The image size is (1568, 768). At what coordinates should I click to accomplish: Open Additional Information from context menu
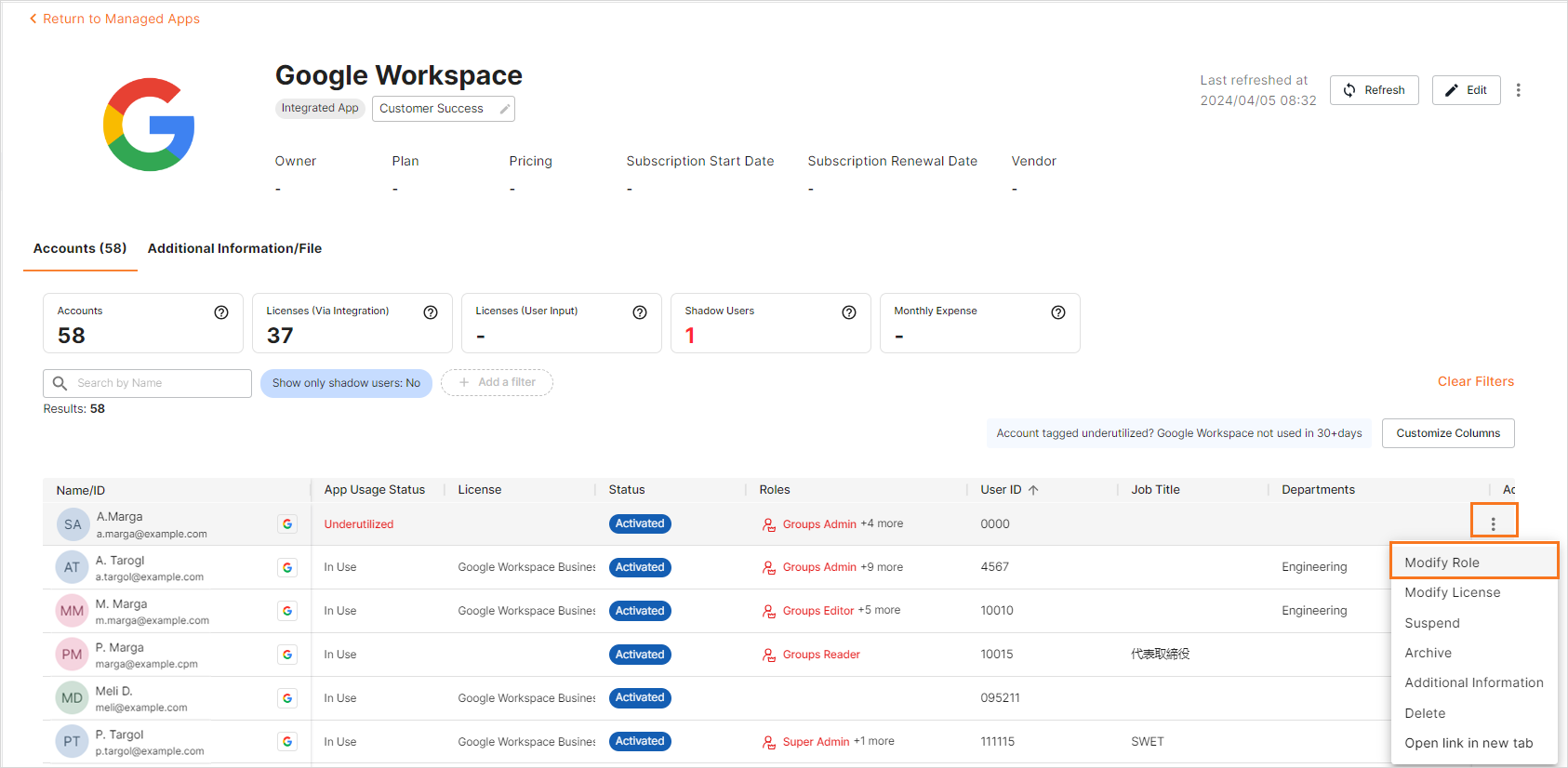(x=1474, y=682)
